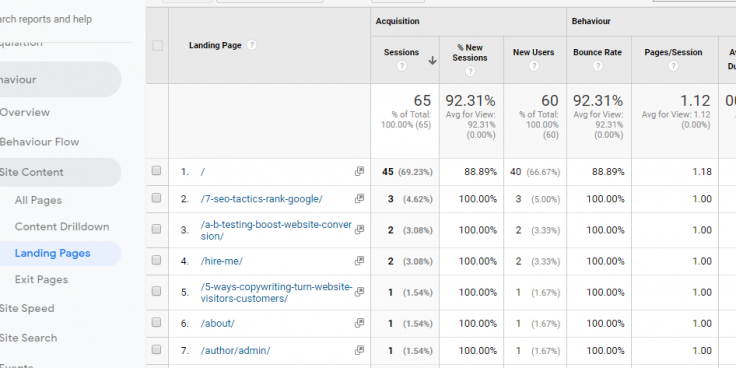Click external link icon beside /about/
Screen dimensions: 736x368
pos(359,323)
